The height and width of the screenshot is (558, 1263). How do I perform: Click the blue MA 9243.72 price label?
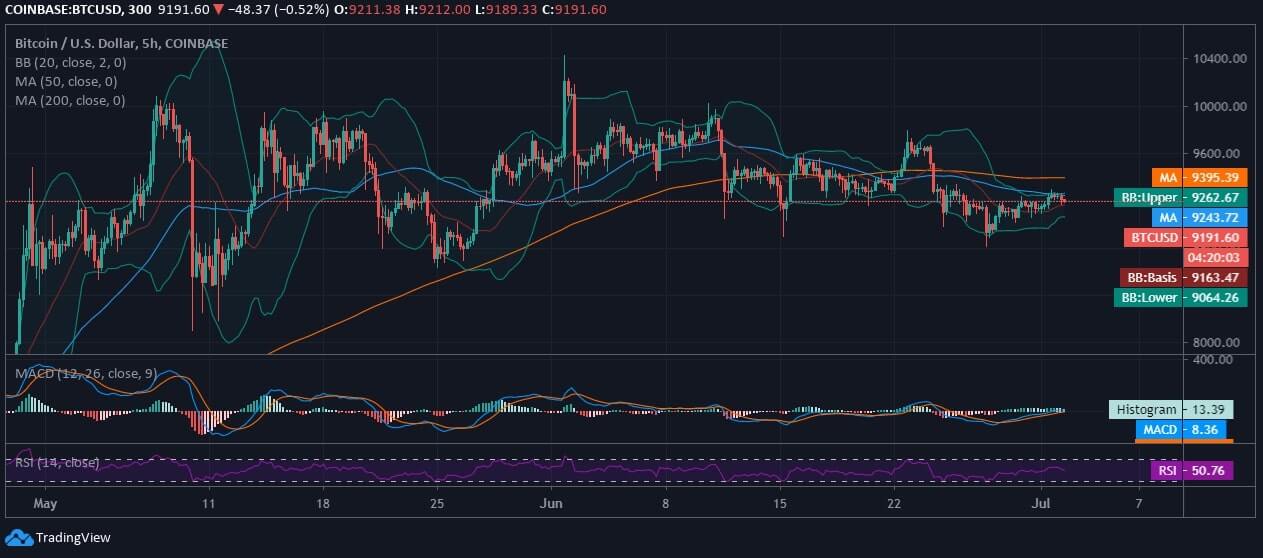pyautogui.click(x=1199, y=217)
